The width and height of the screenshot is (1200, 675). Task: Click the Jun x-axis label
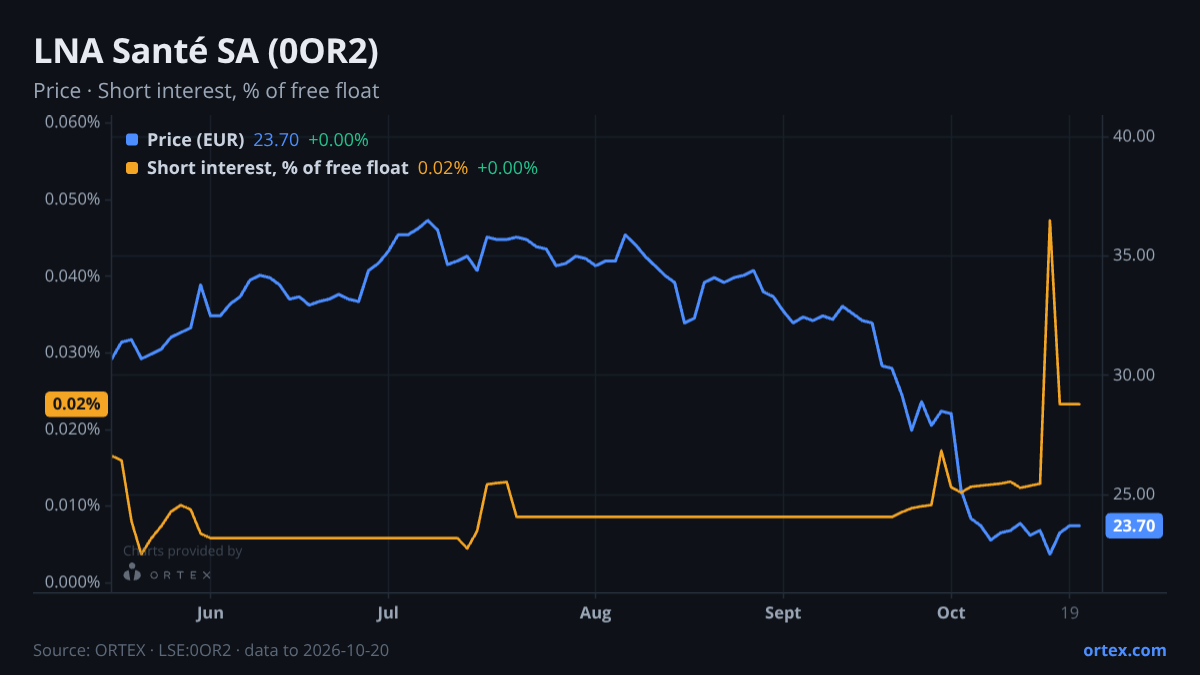coord(210,613)
